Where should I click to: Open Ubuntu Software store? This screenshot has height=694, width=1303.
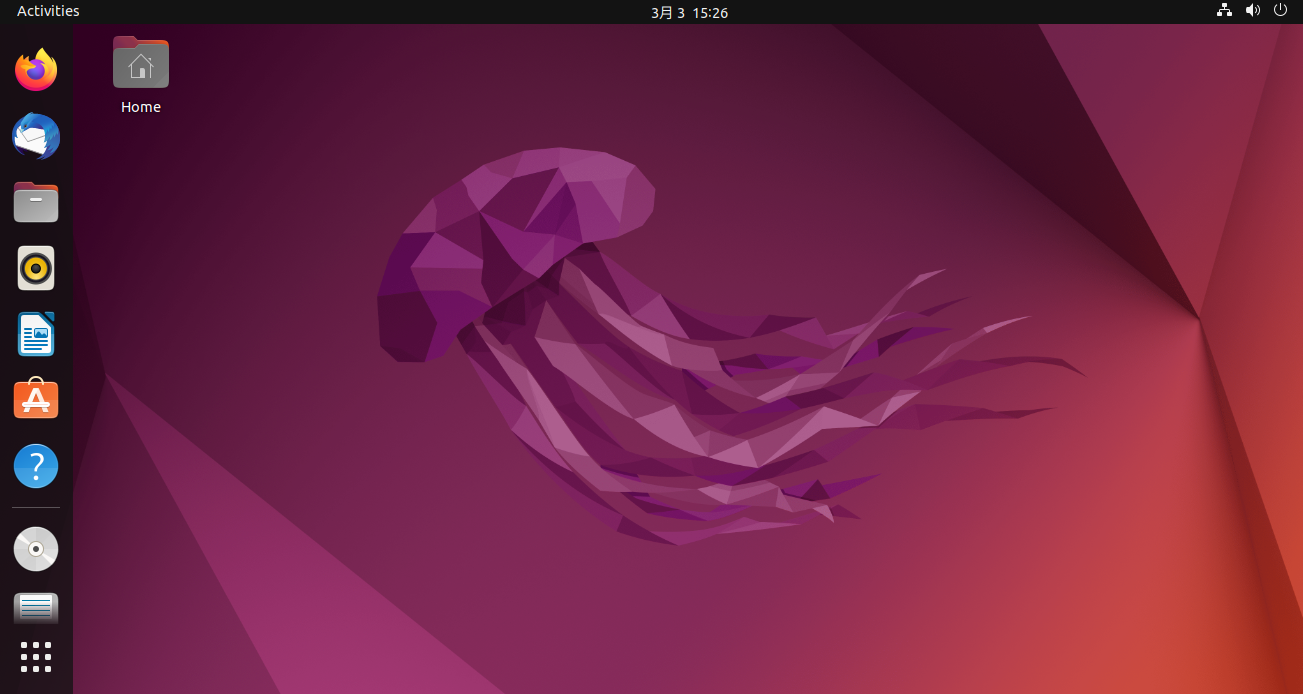pyautogui.click(x=36, y=399)
